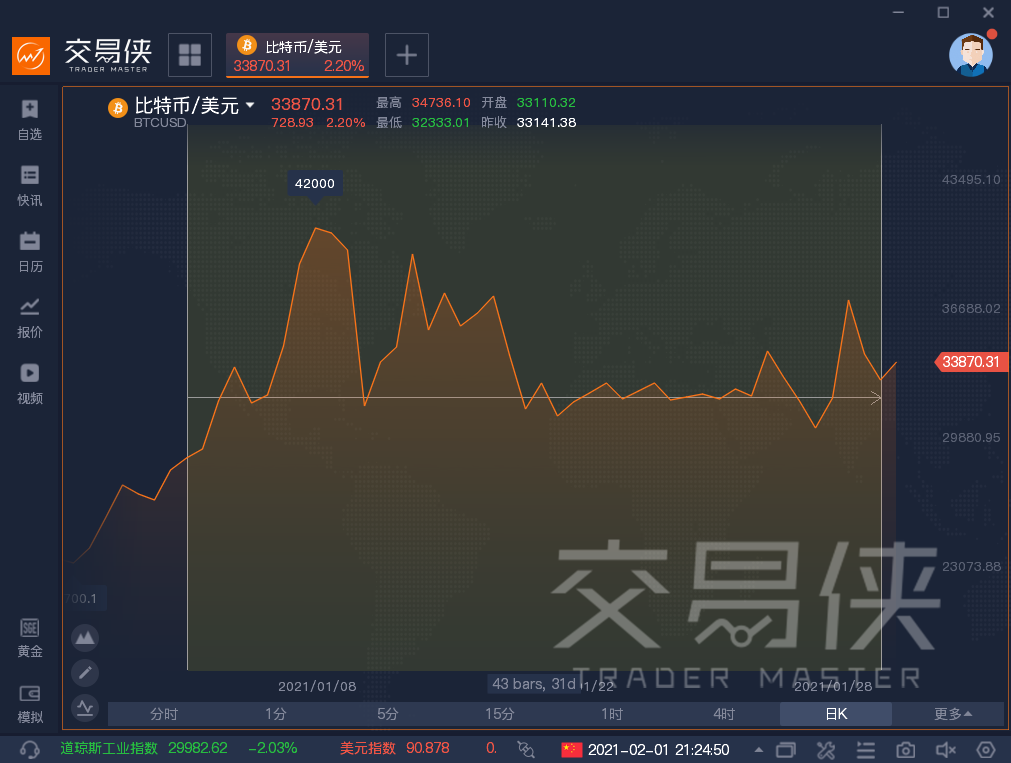Open the 自选 watchlist sidebar icon
The image size is (1011, 763).
30,121
